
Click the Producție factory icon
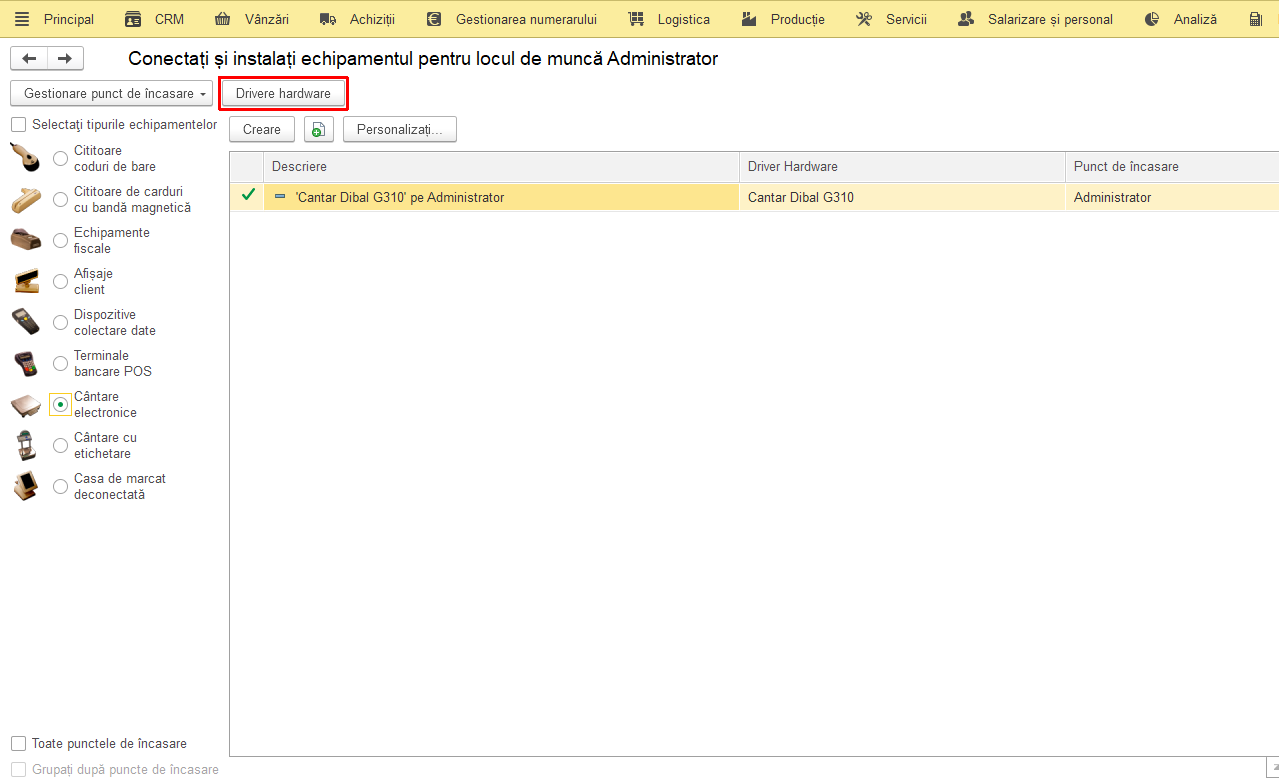(749, 19)
